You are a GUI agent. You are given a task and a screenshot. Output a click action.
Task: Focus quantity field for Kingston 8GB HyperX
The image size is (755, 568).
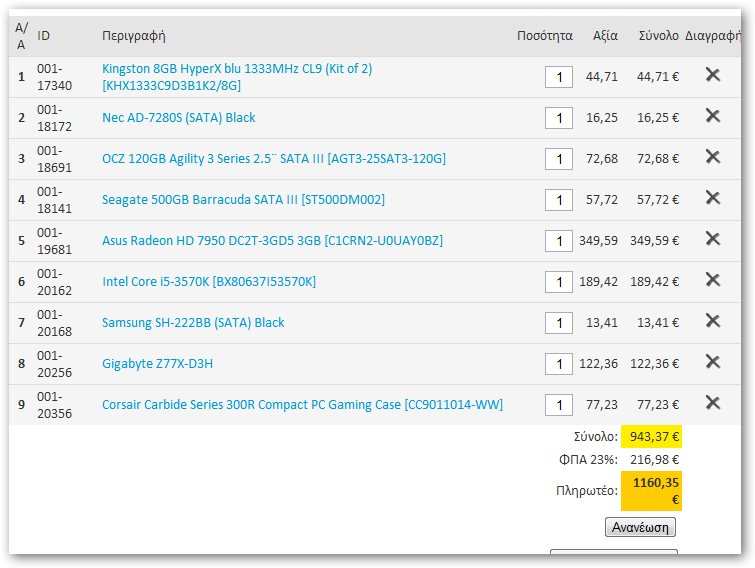559,77
